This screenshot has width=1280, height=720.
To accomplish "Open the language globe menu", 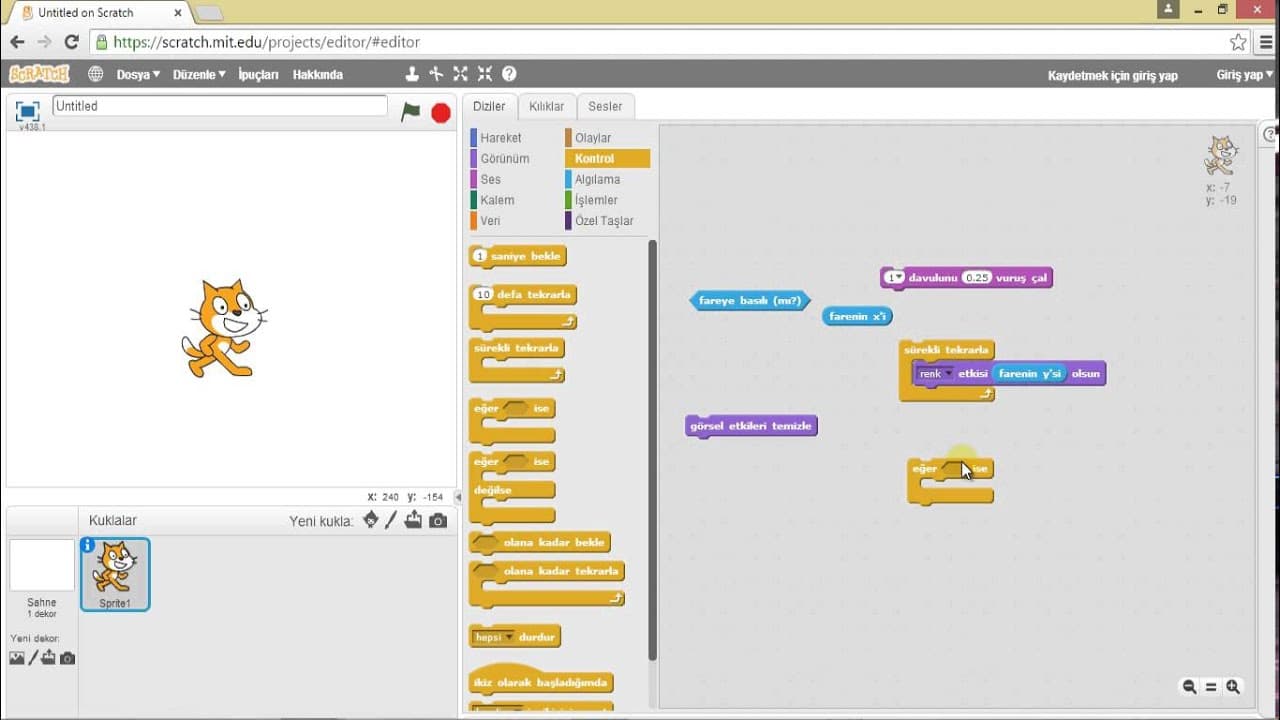I will coord(95,74).
